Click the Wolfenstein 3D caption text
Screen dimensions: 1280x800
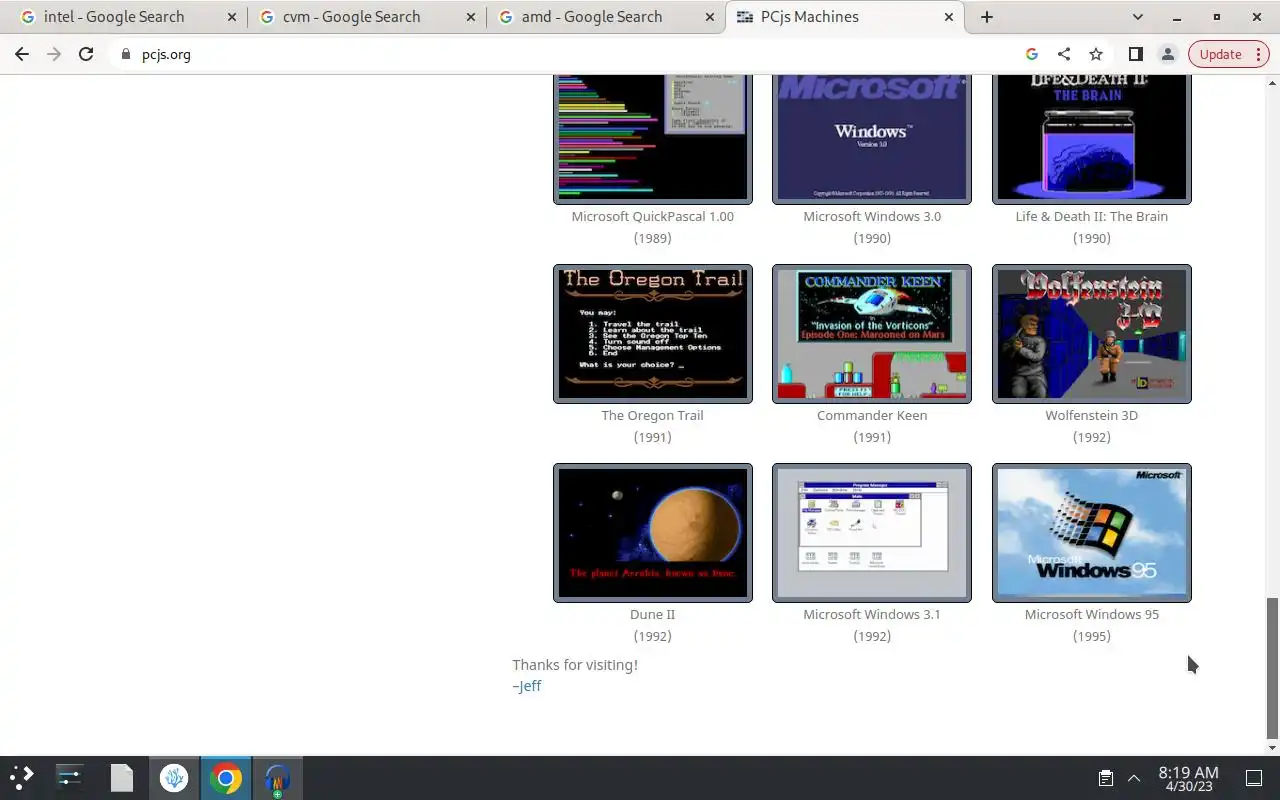(1092, 415)
